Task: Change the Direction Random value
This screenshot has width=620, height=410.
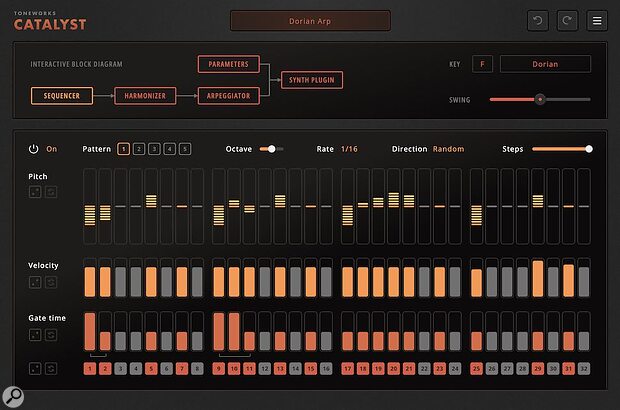Action: pyautogui.click(x=448, y=149)
